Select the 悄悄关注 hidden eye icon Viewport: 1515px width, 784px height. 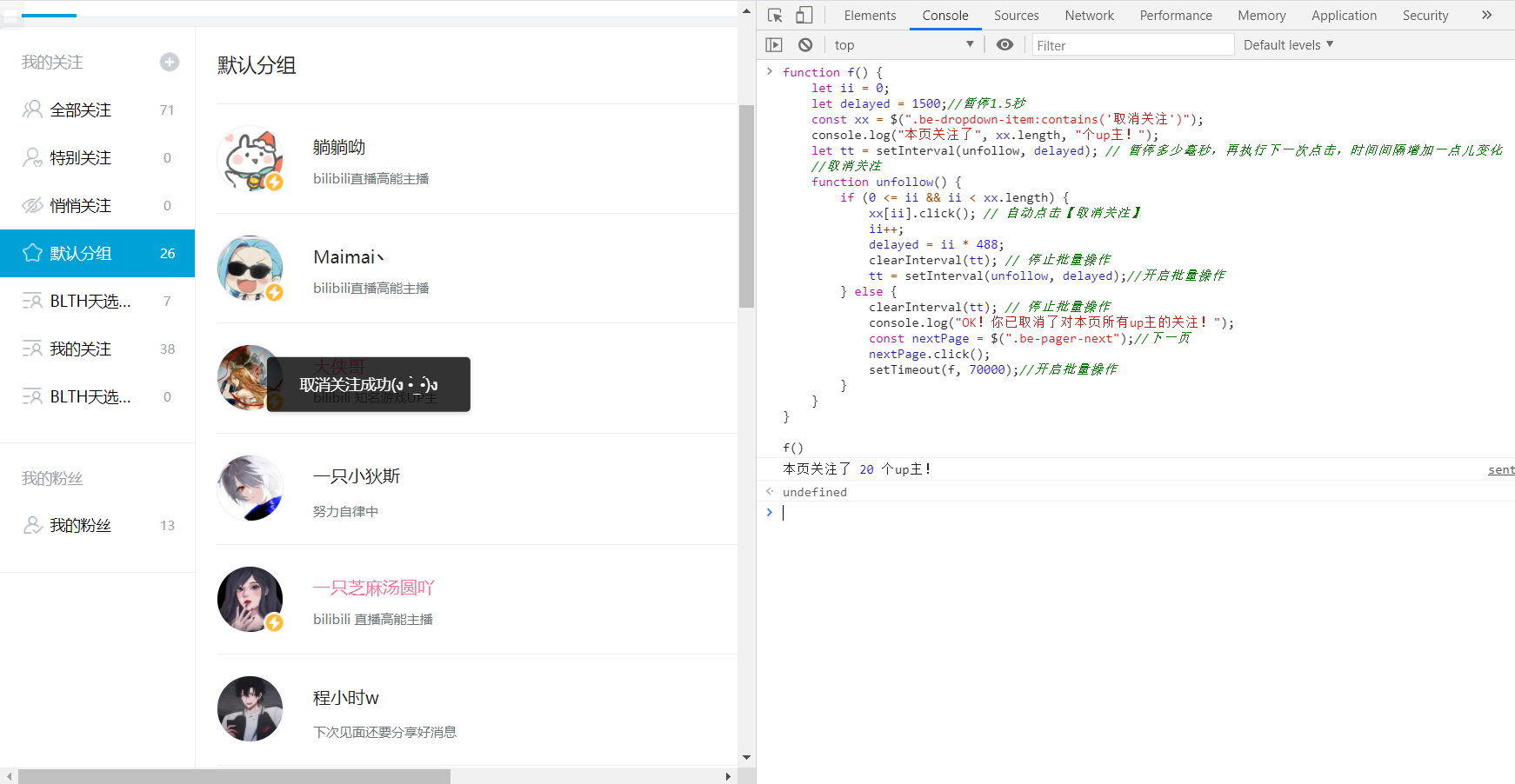pyautogui.click(x=32, y=205)
